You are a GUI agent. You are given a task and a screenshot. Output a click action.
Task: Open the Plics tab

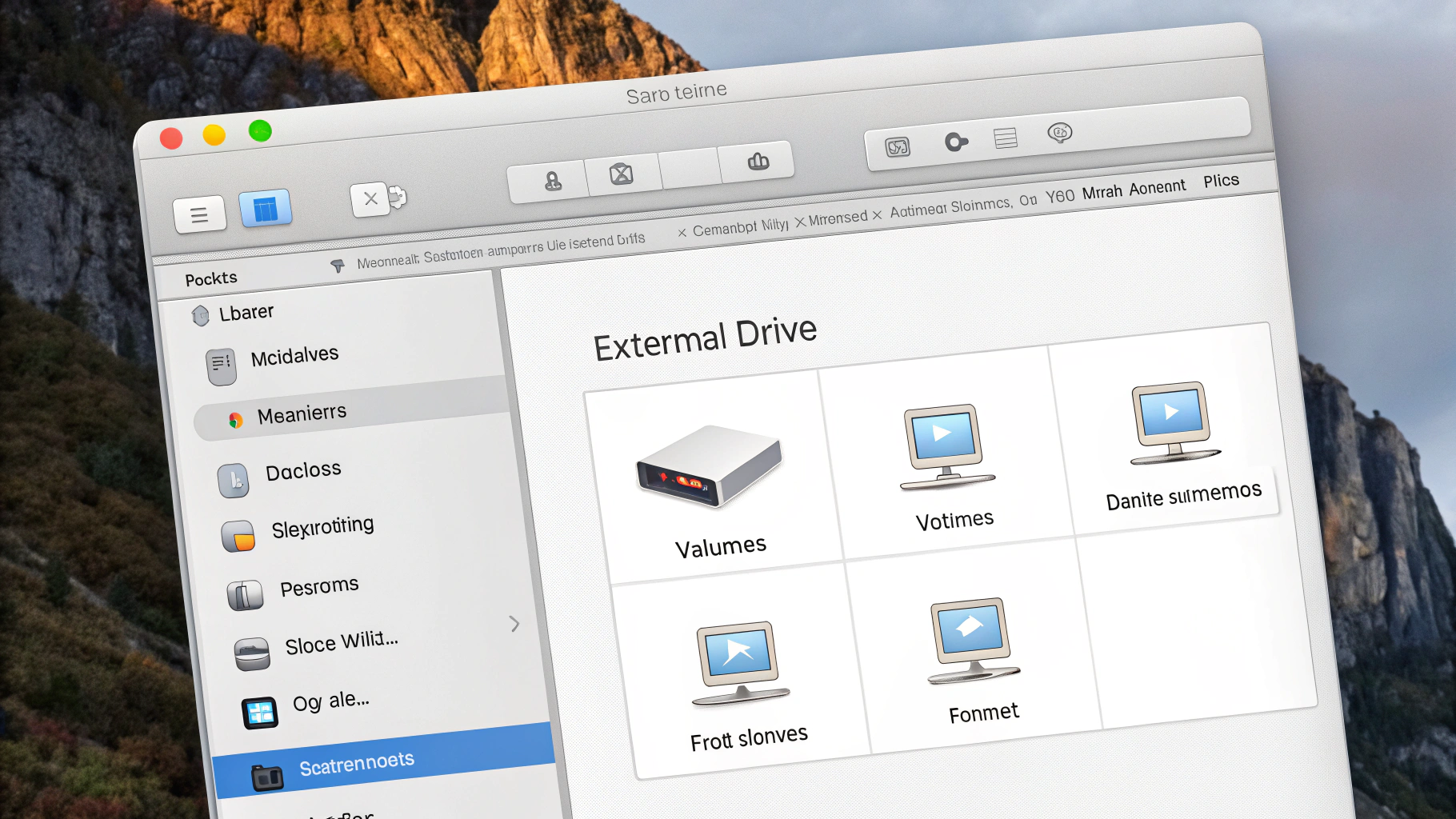[1221, 181]
